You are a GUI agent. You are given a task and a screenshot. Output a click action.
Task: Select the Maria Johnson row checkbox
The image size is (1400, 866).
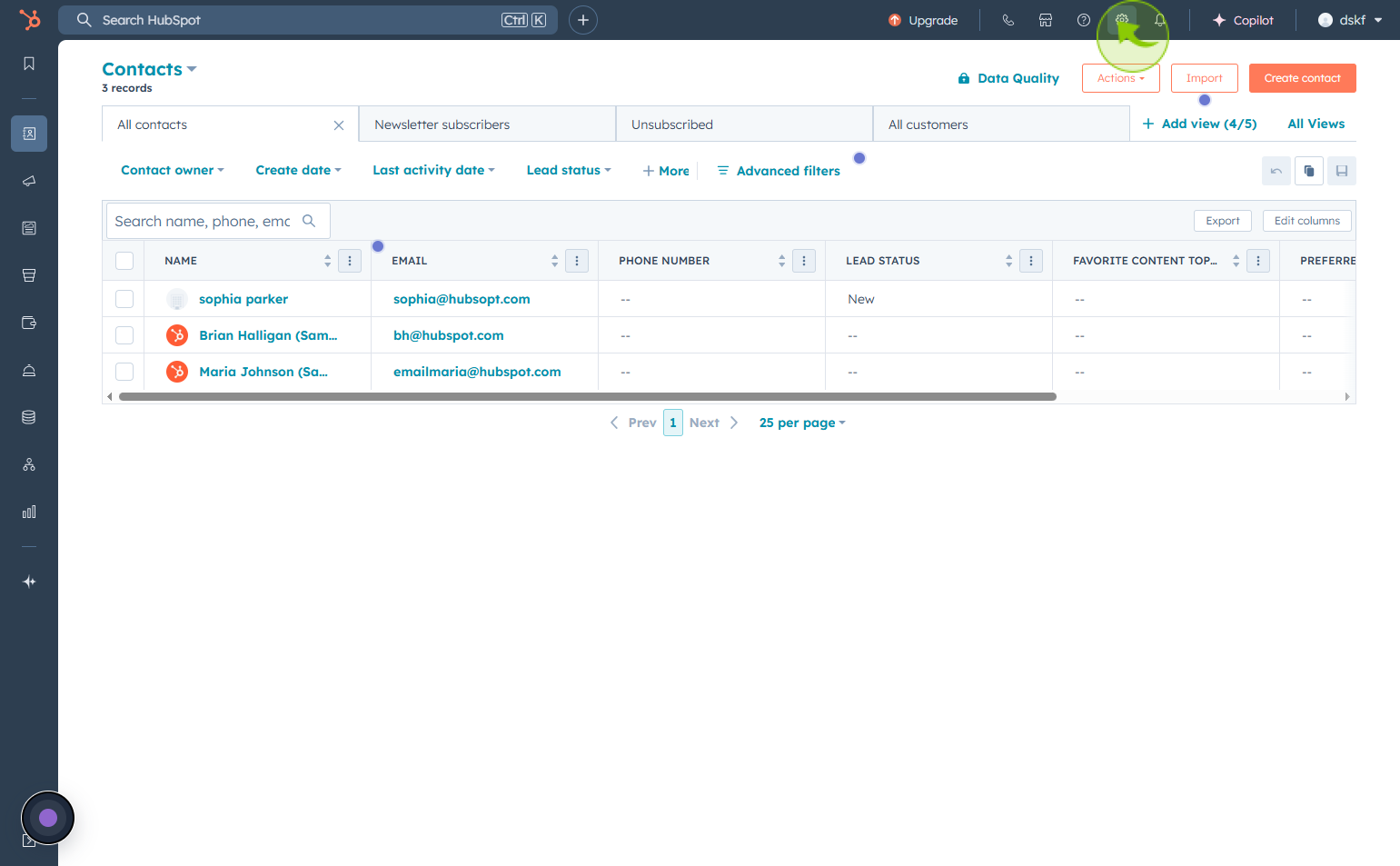coord(124,372)
